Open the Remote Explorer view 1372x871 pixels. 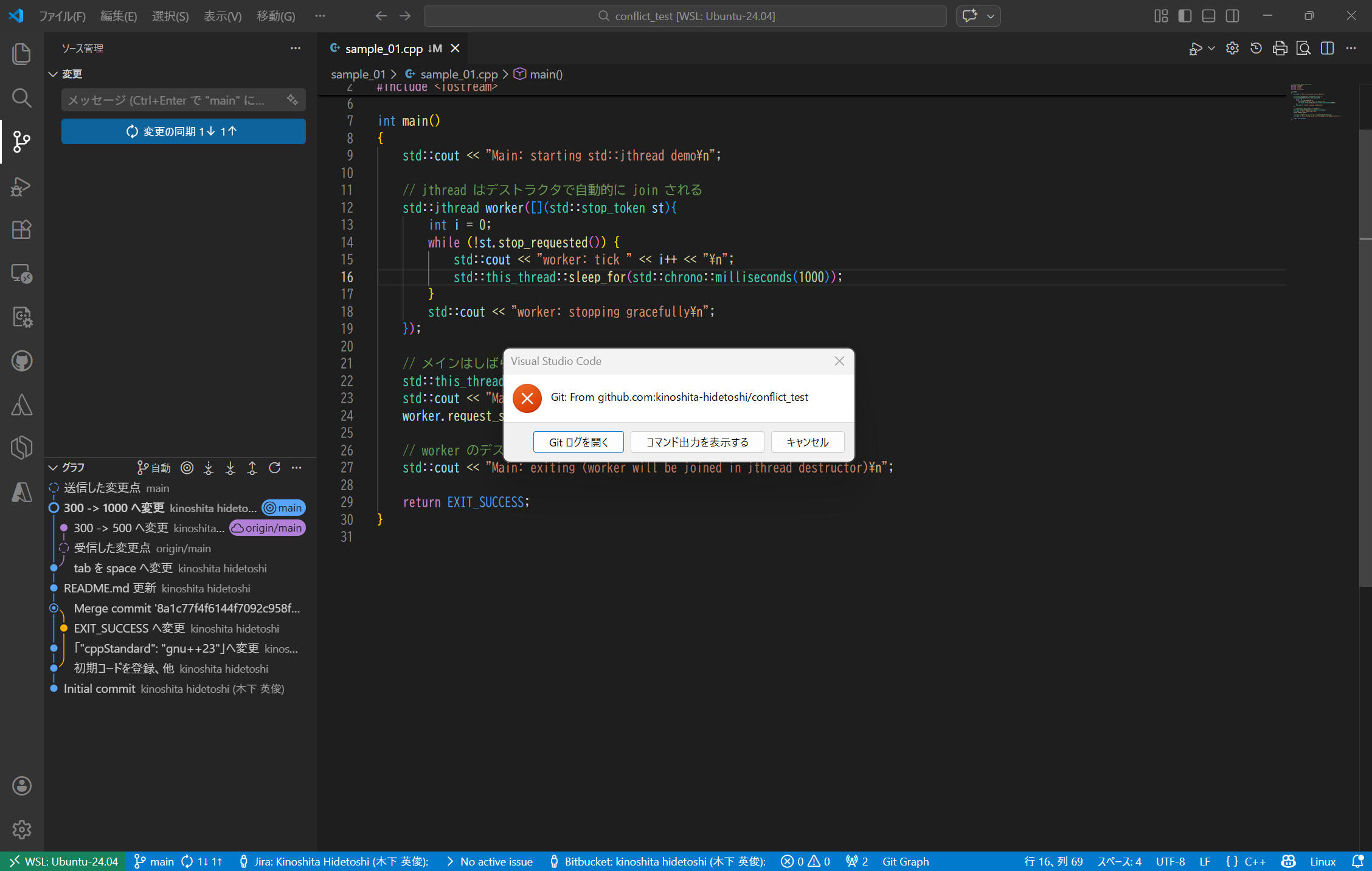pos(22,274)
